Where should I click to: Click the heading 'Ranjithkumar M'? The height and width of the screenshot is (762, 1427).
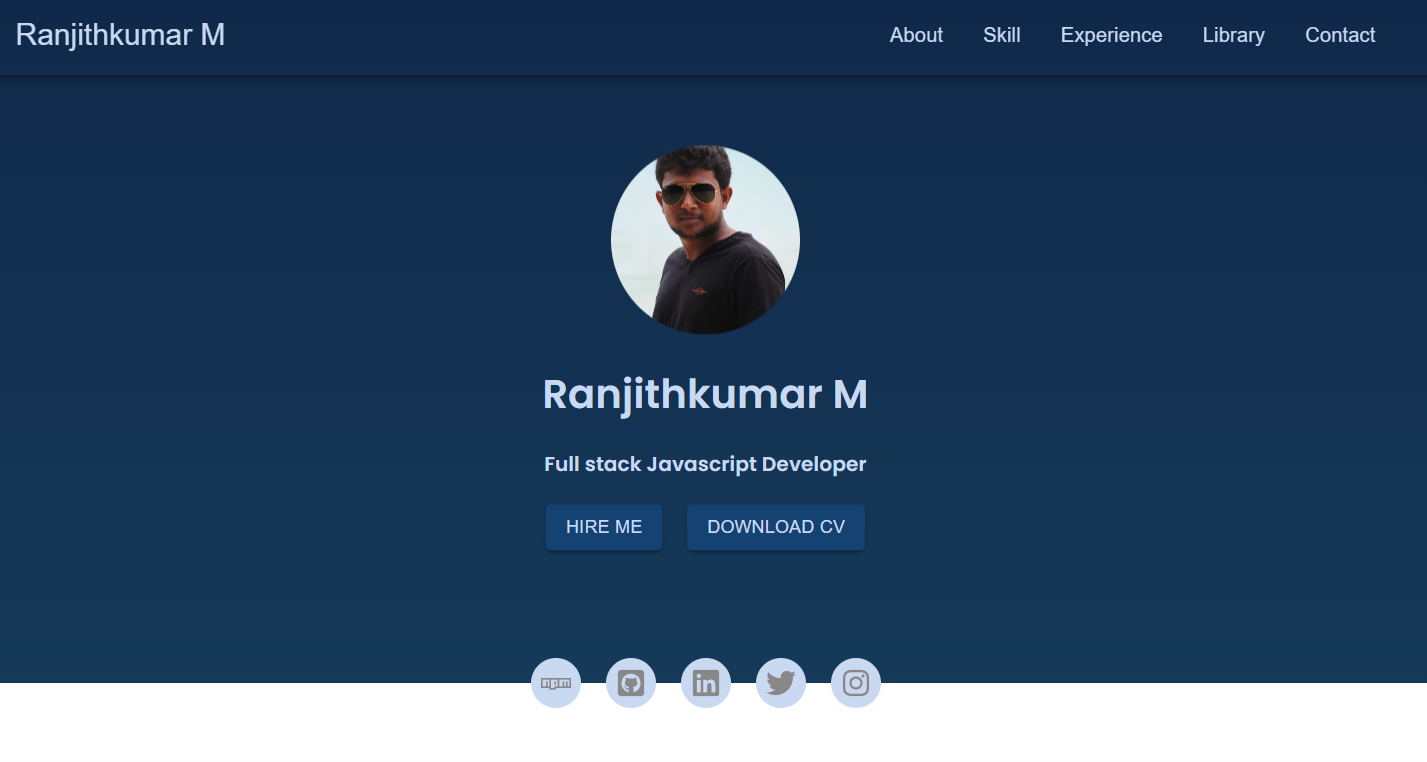point(705,394)
